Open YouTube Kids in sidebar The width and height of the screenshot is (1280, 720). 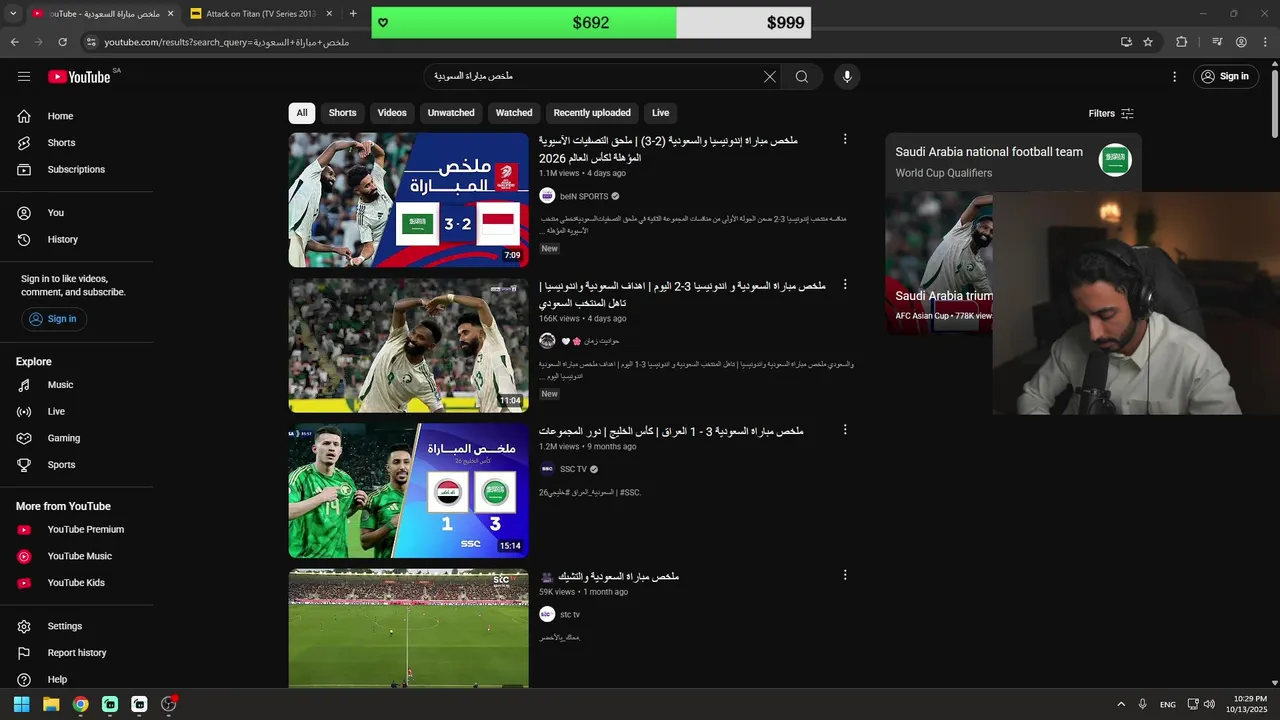tap(78, 583)
